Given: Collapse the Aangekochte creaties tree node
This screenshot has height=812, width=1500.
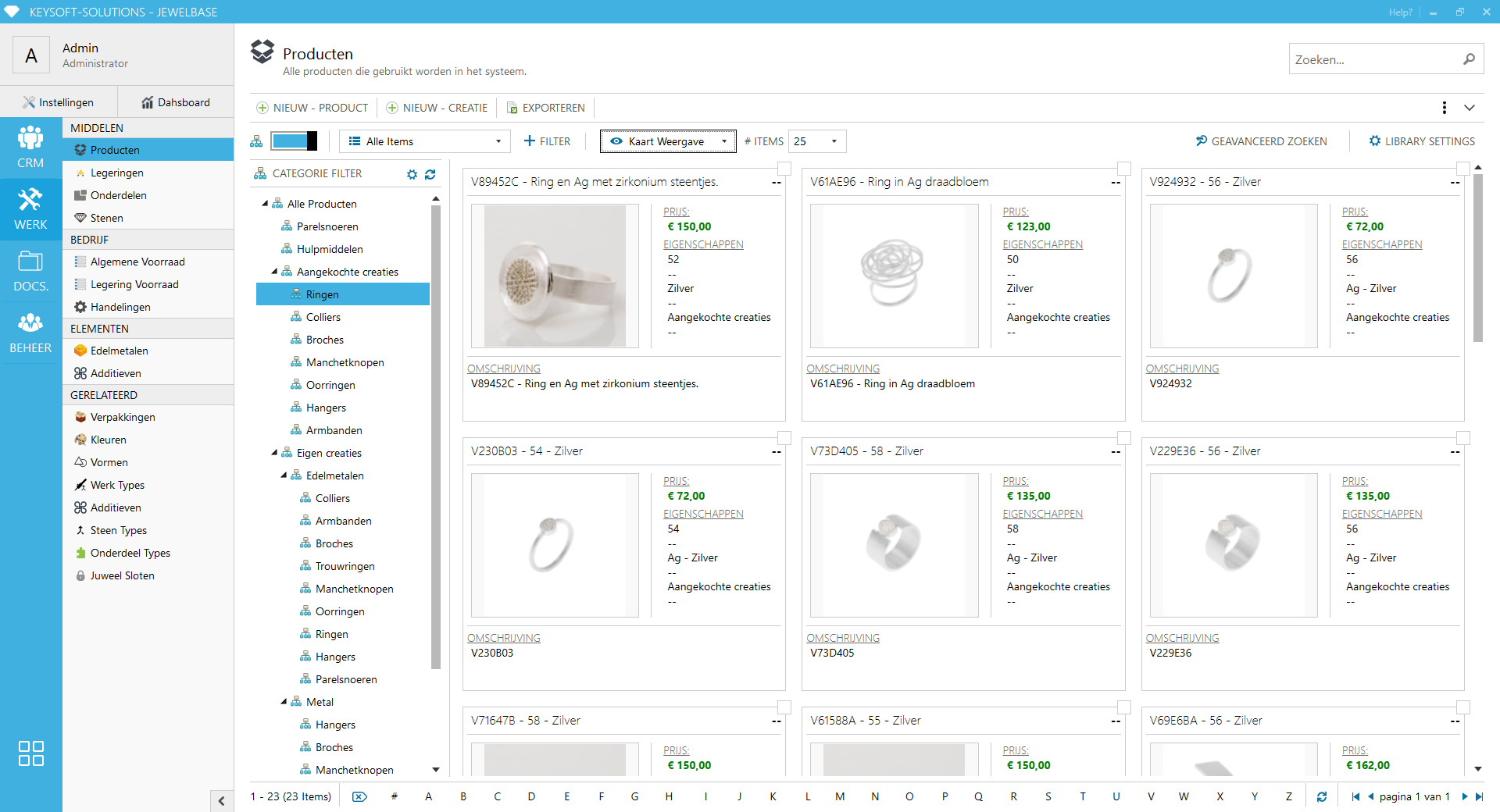Looking at the screenshot, I should coord(274,272).
